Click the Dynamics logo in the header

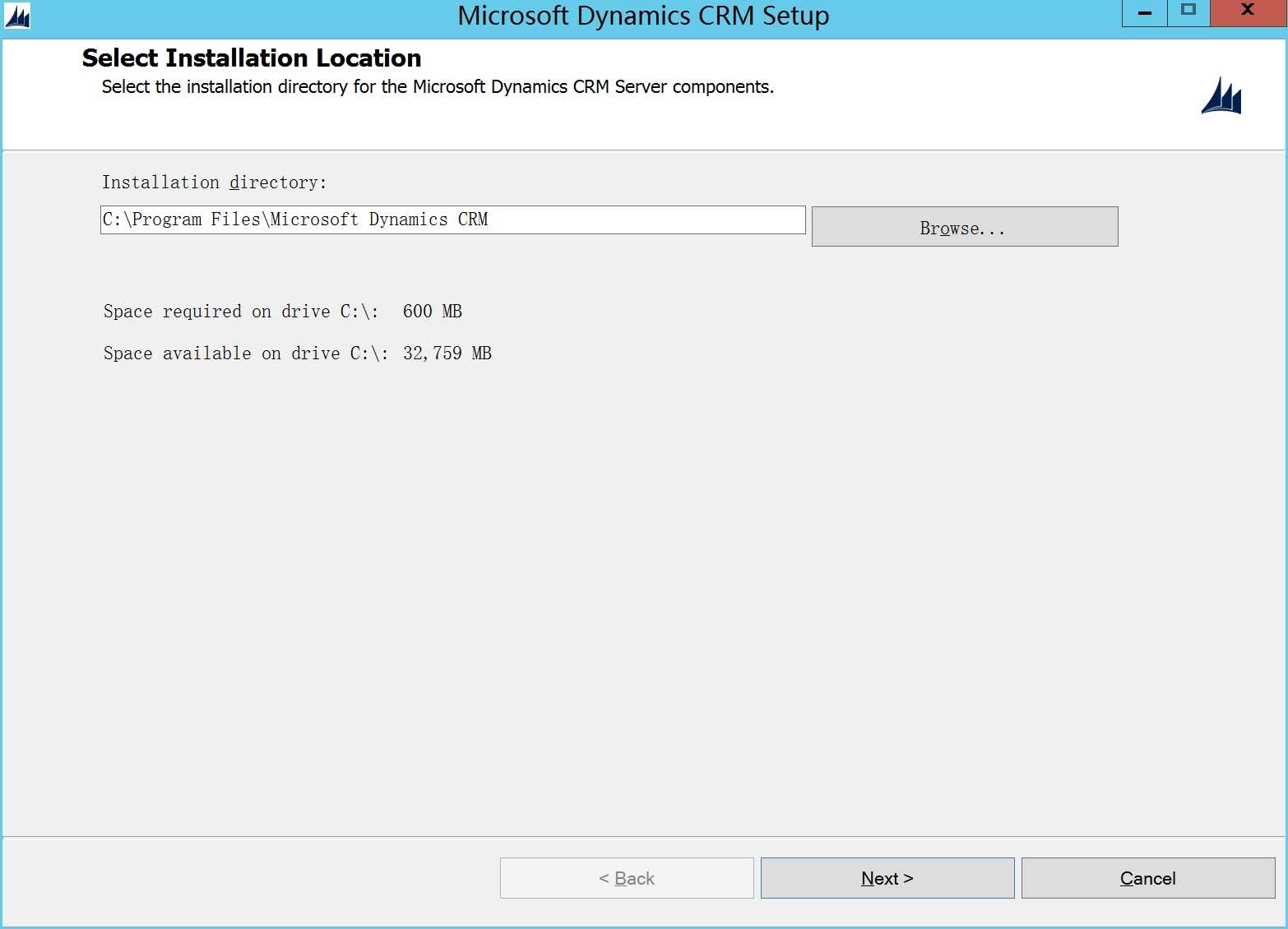click(x=1221, y=96)
